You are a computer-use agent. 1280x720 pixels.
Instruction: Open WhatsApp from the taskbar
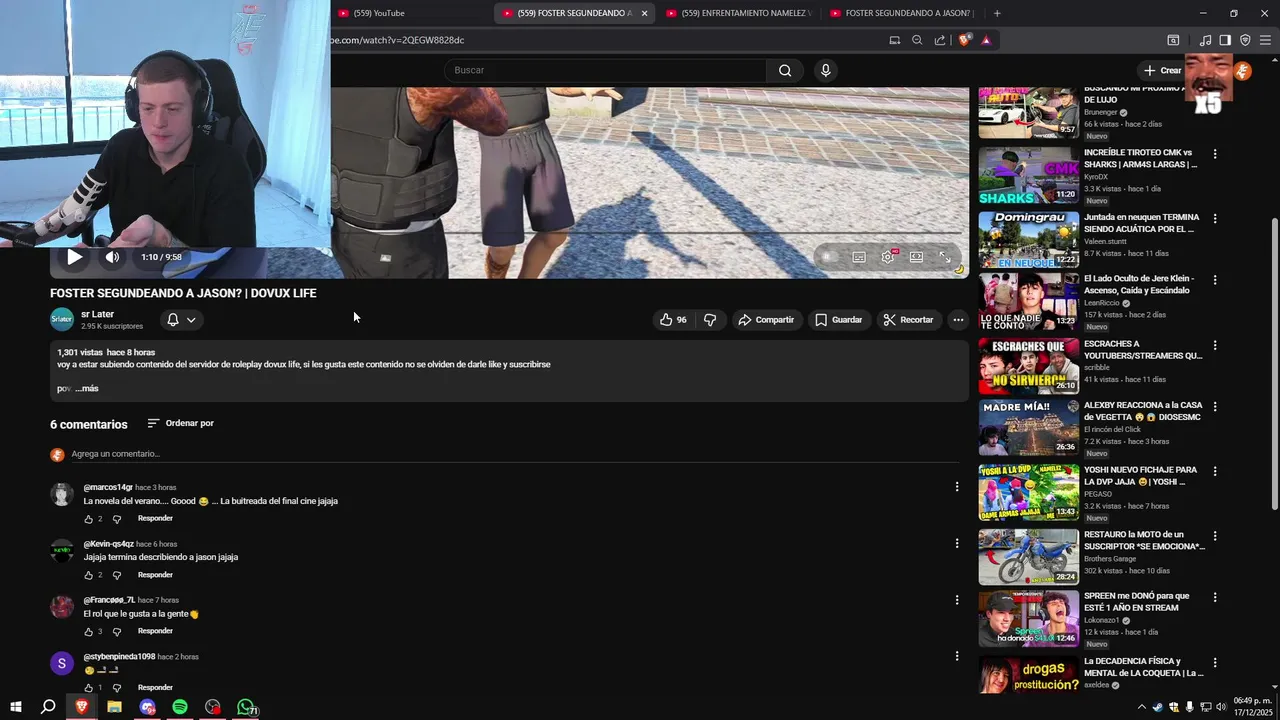246,706
